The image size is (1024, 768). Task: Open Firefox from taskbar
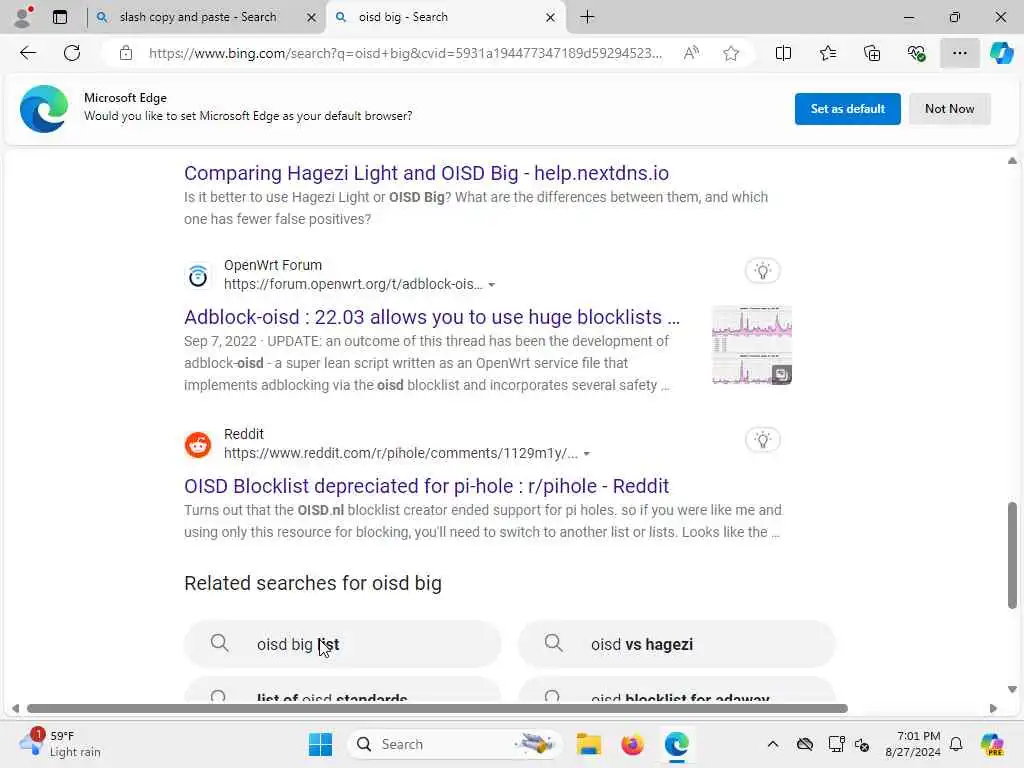point(632,744)
